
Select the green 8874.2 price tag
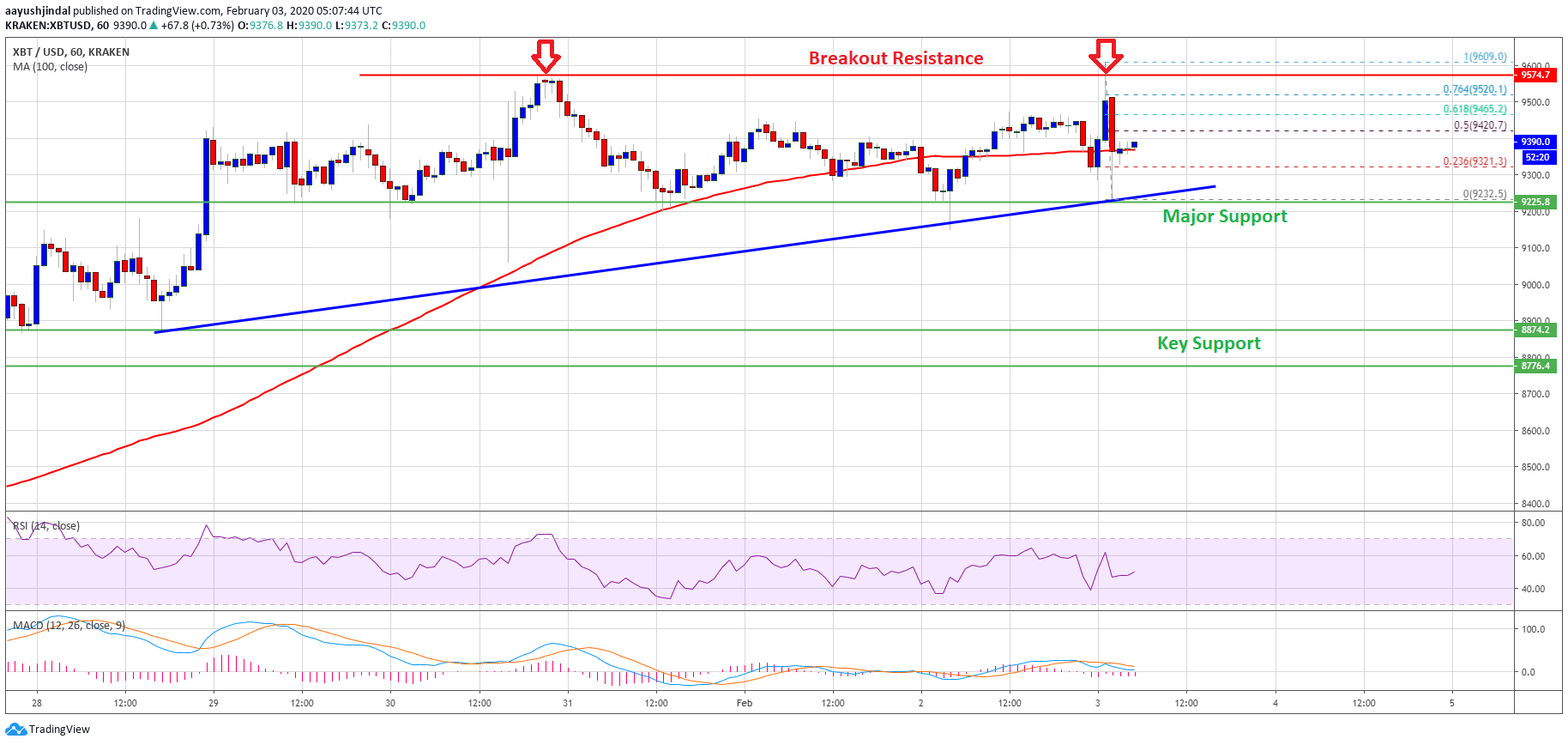pos(1535,330)
